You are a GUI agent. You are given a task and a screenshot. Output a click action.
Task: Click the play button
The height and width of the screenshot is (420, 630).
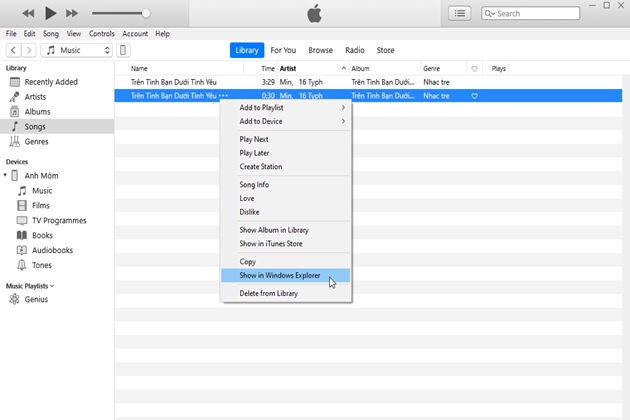point(50,13)
